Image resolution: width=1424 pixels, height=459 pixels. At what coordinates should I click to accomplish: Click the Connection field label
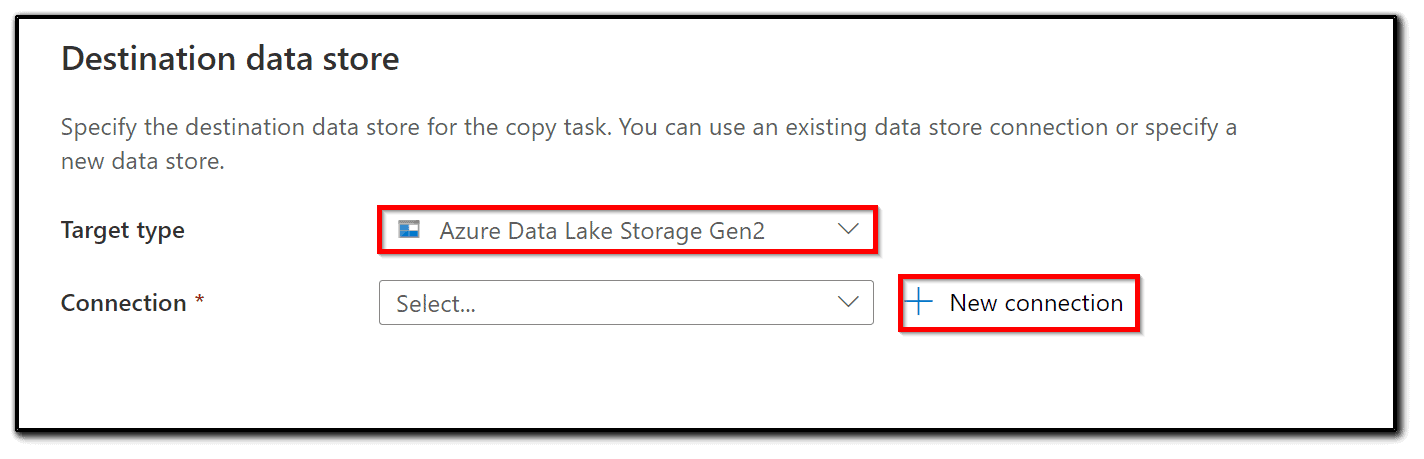[124, 303]
